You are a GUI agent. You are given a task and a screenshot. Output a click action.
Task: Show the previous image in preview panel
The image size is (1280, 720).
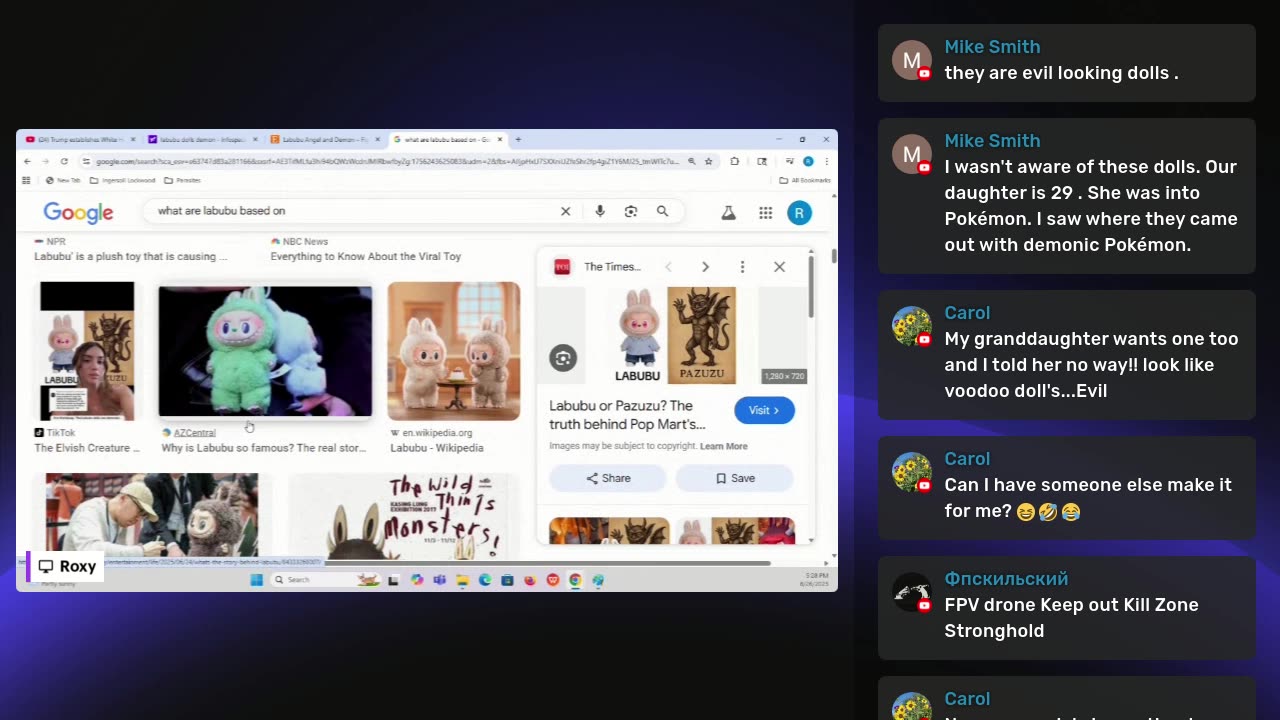pos(668,267)
